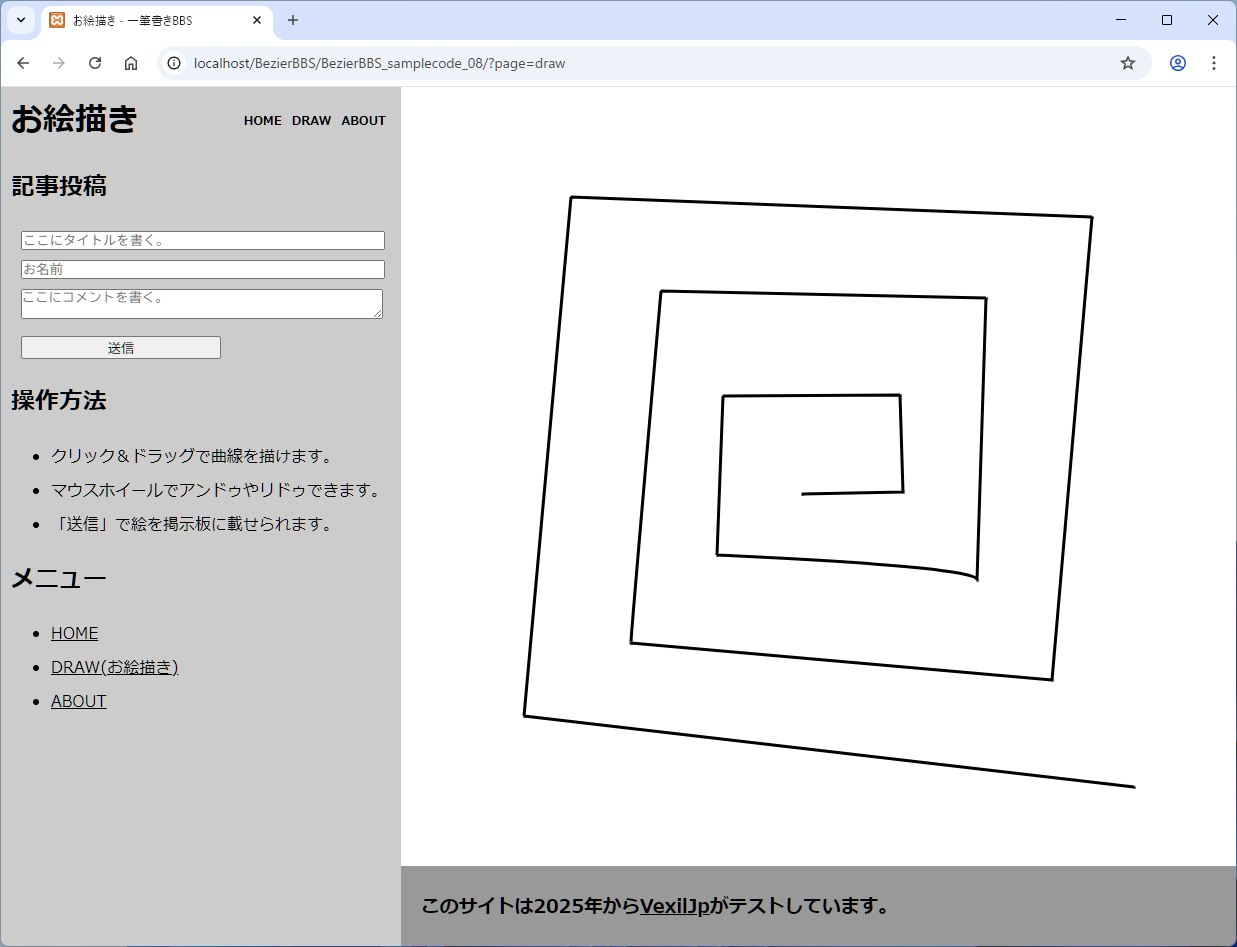Click the browser forward arrow

click(59, 63)
